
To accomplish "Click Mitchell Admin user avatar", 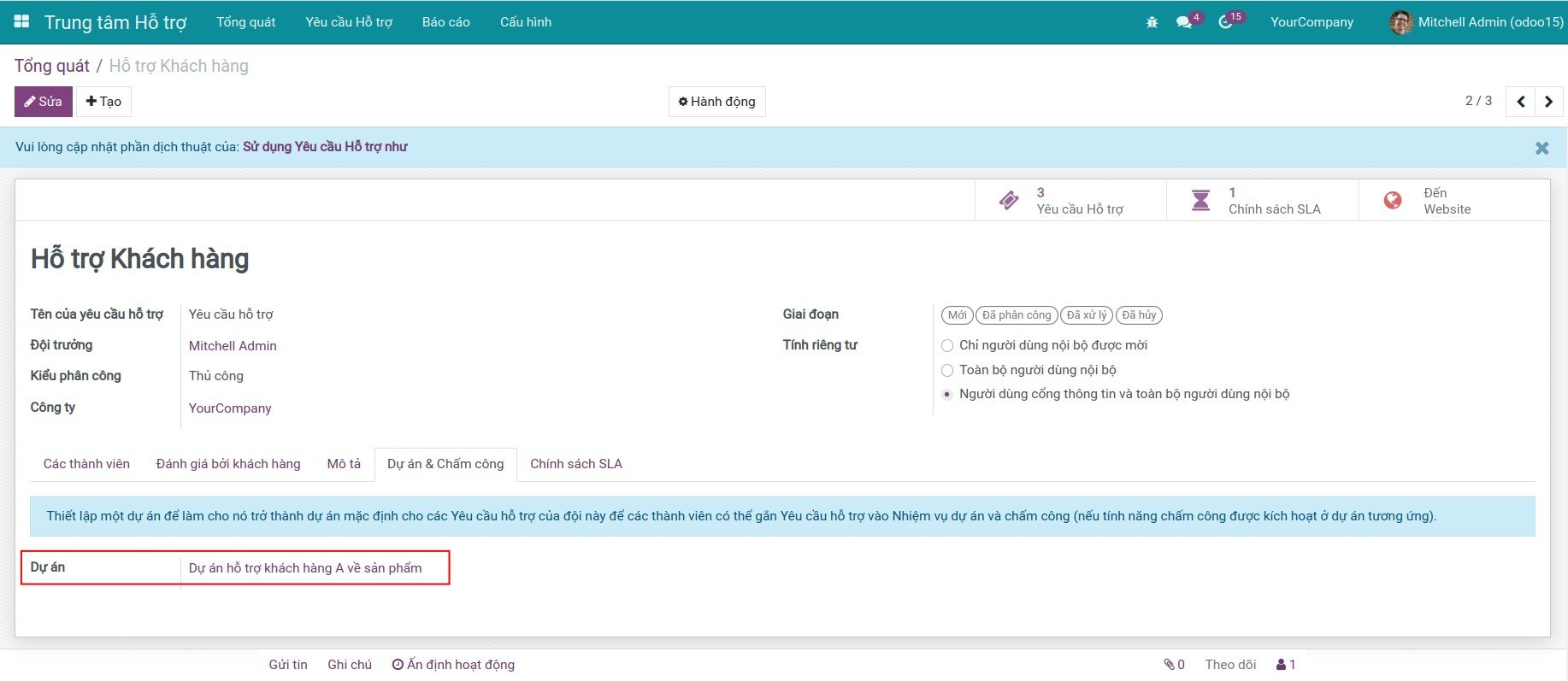I will coord(1400,22).
